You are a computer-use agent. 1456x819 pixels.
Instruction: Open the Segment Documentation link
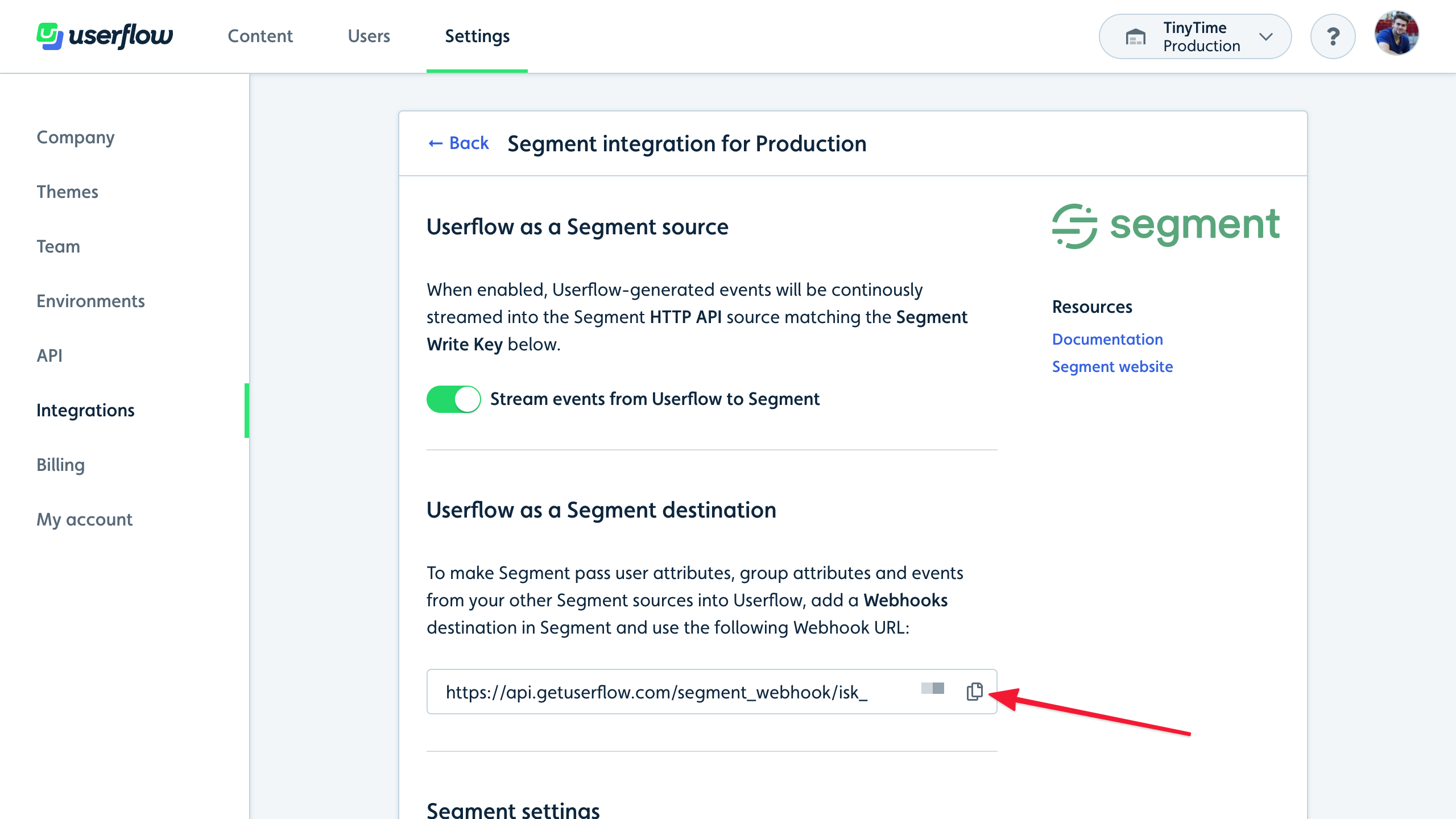tap(1107, 339)
